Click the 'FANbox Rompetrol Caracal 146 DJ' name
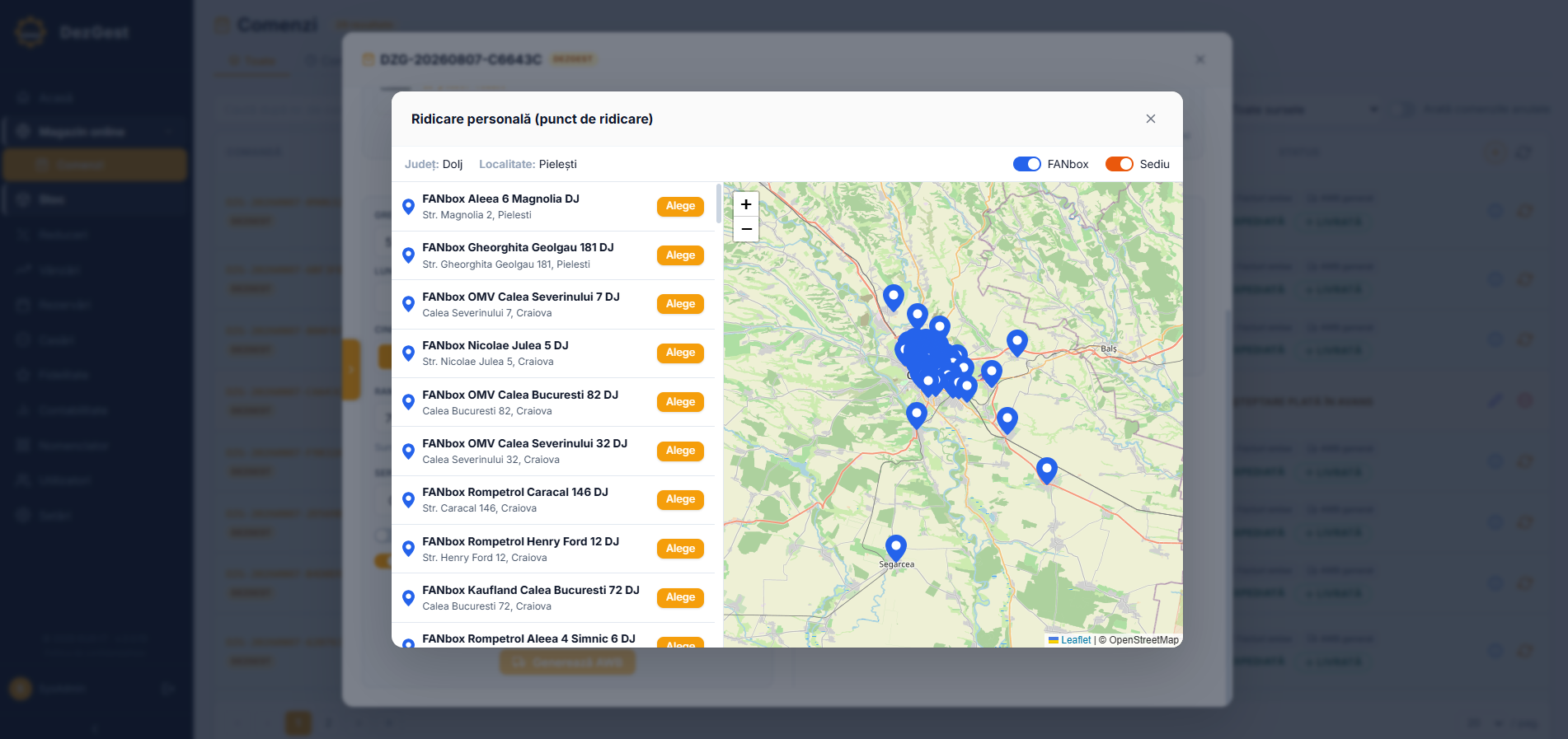This screenshot has width=1568, height=739. [x=515, y=492]
